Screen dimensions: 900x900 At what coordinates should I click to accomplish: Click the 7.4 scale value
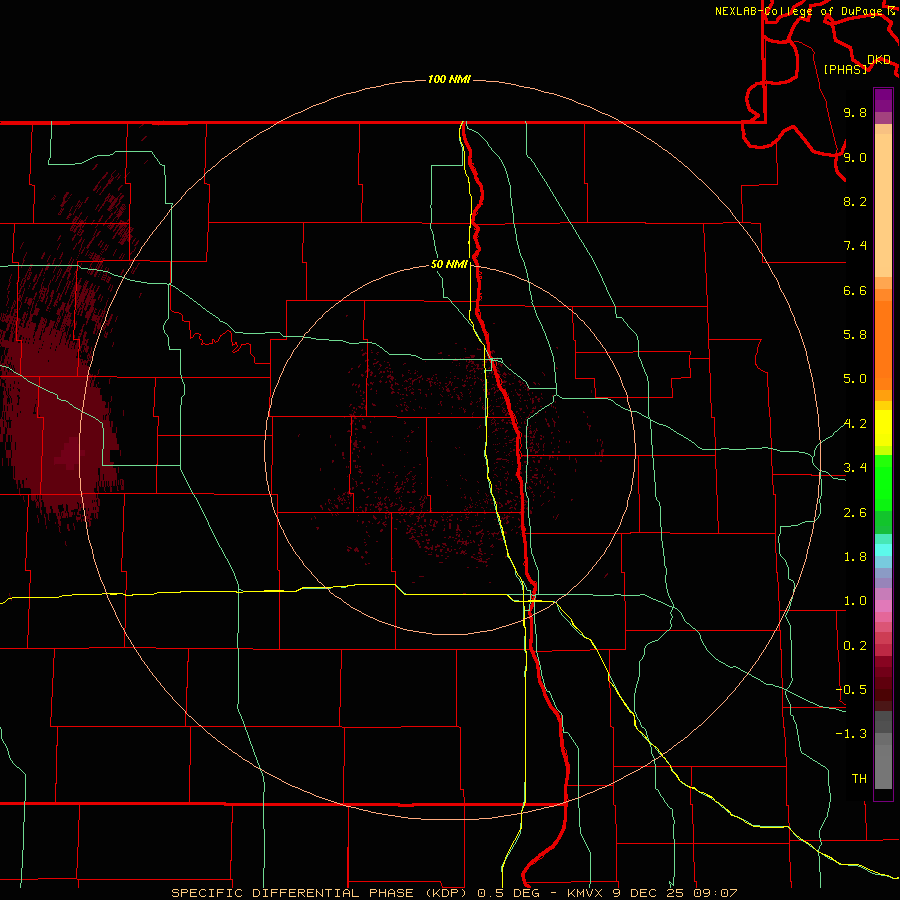855,246
